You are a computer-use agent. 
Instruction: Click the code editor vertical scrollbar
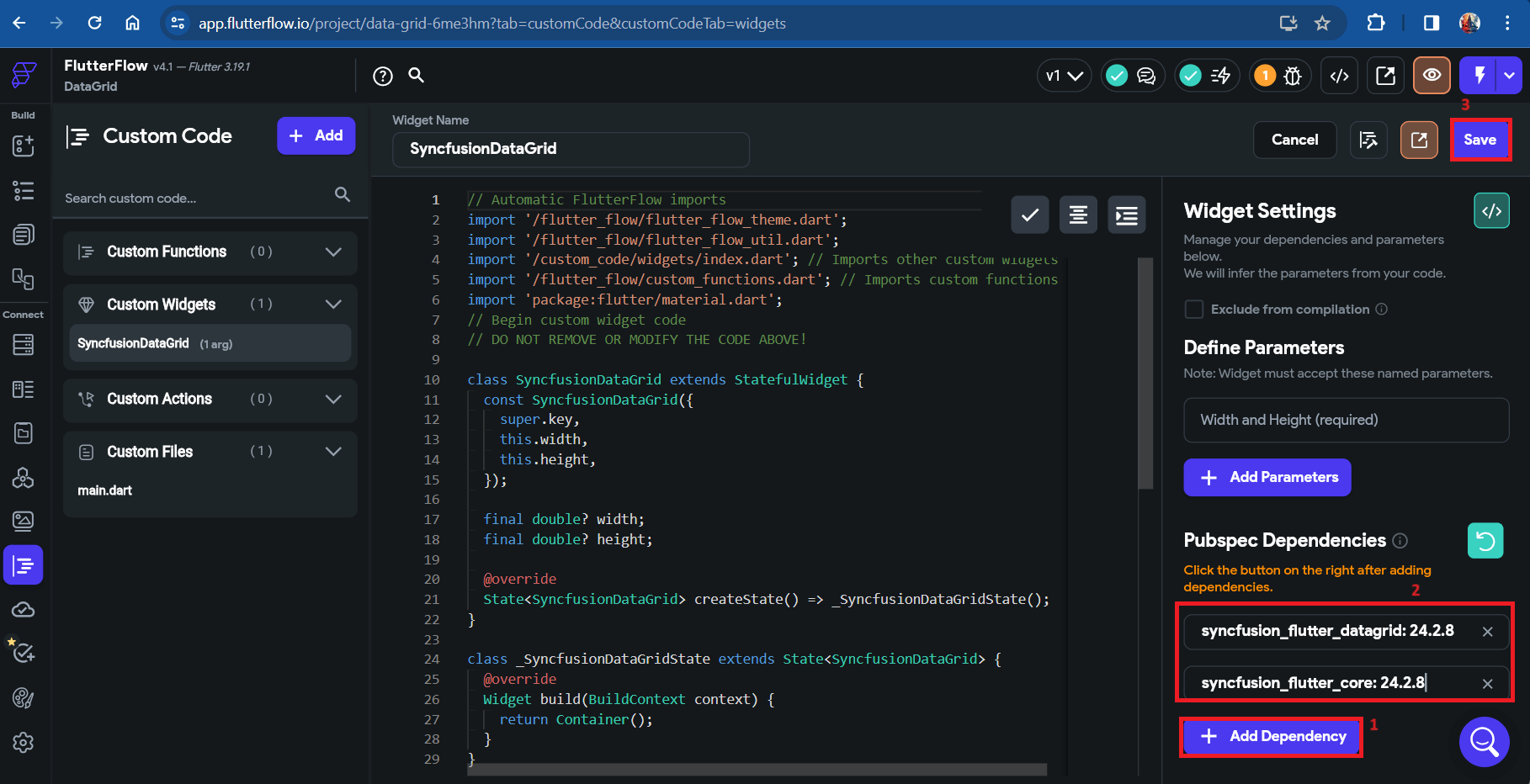click(x=1145, y=373)
